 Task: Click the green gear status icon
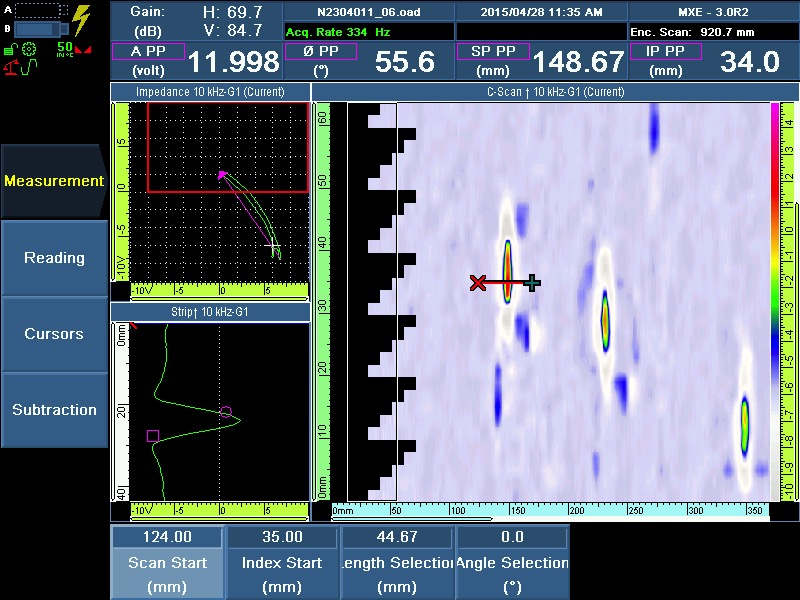click(x=29, y=49)
